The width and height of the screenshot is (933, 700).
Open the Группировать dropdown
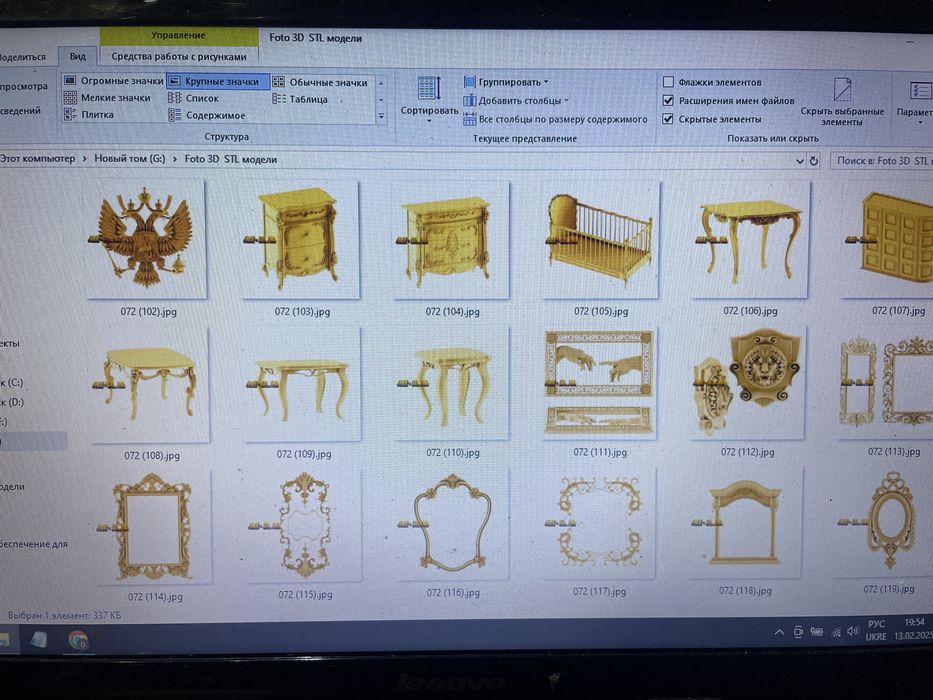[x=506, y=82]
